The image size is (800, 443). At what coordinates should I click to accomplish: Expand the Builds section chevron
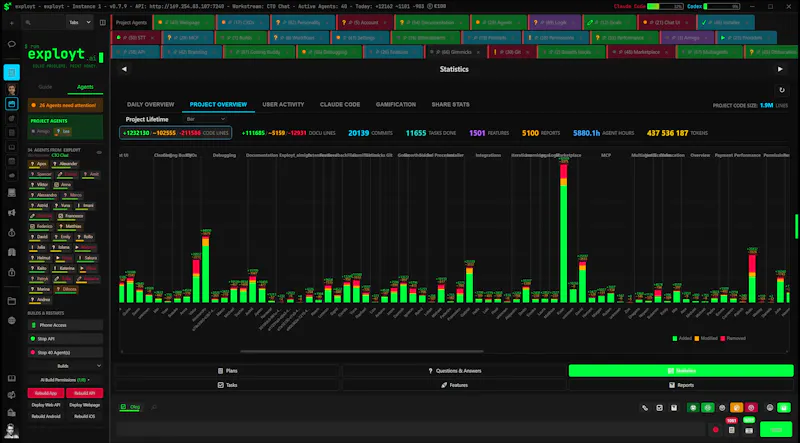98,366
